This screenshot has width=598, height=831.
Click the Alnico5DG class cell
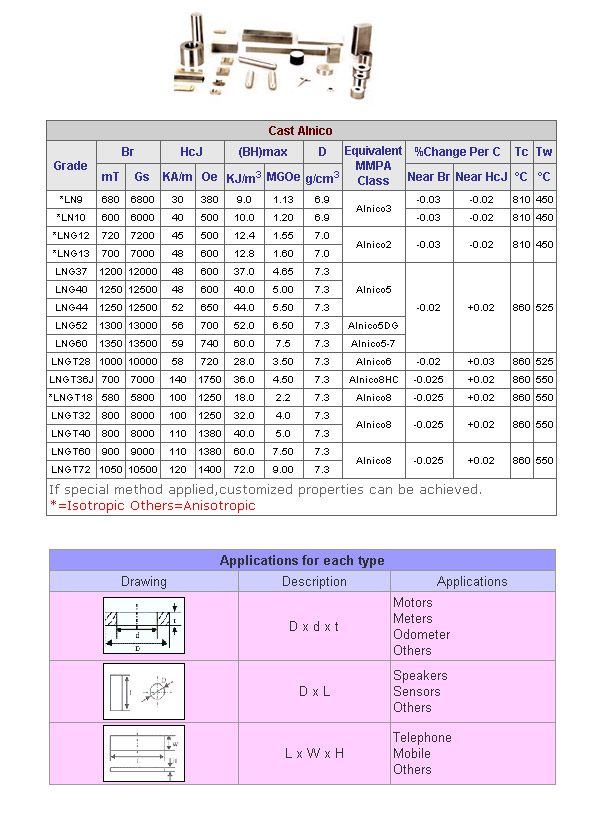tap(373, 325)
